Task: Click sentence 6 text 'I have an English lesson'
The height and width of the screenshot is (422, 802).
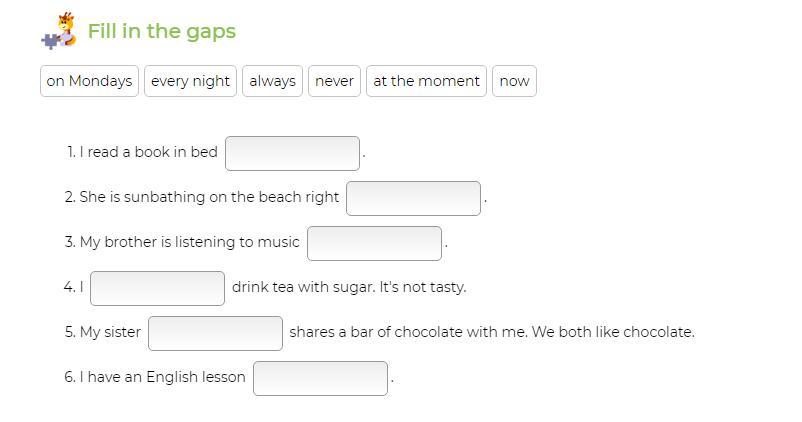Action: tap(162, 377)
